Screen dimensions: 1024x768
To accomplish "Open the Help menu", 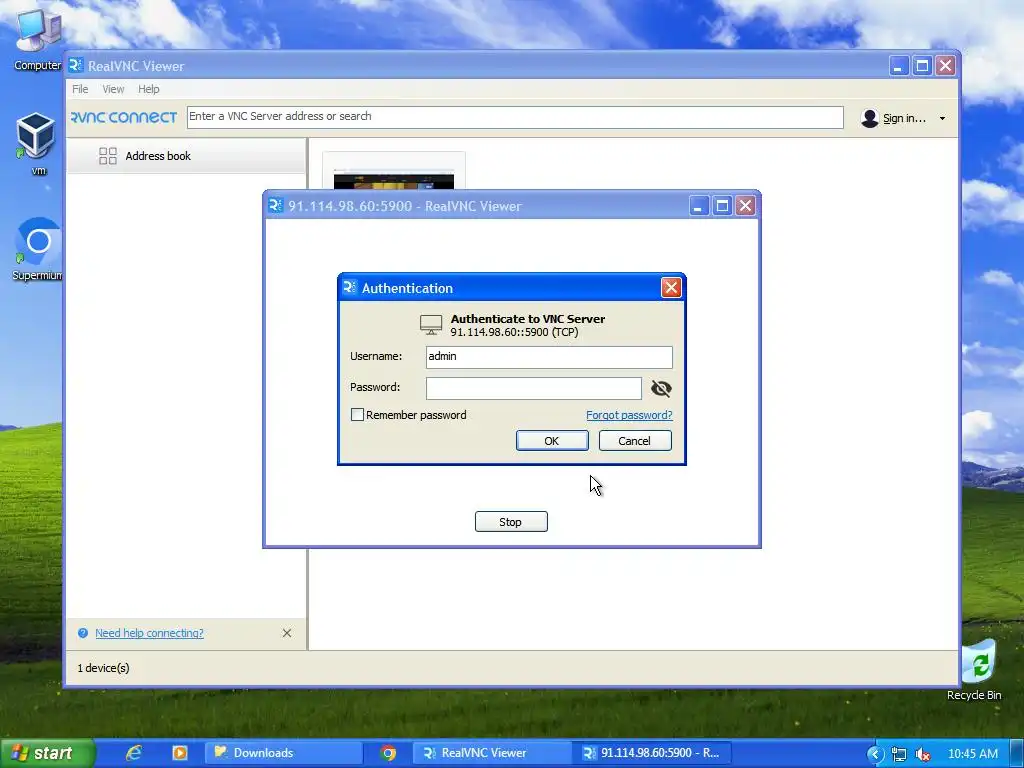I will [148, 89].
